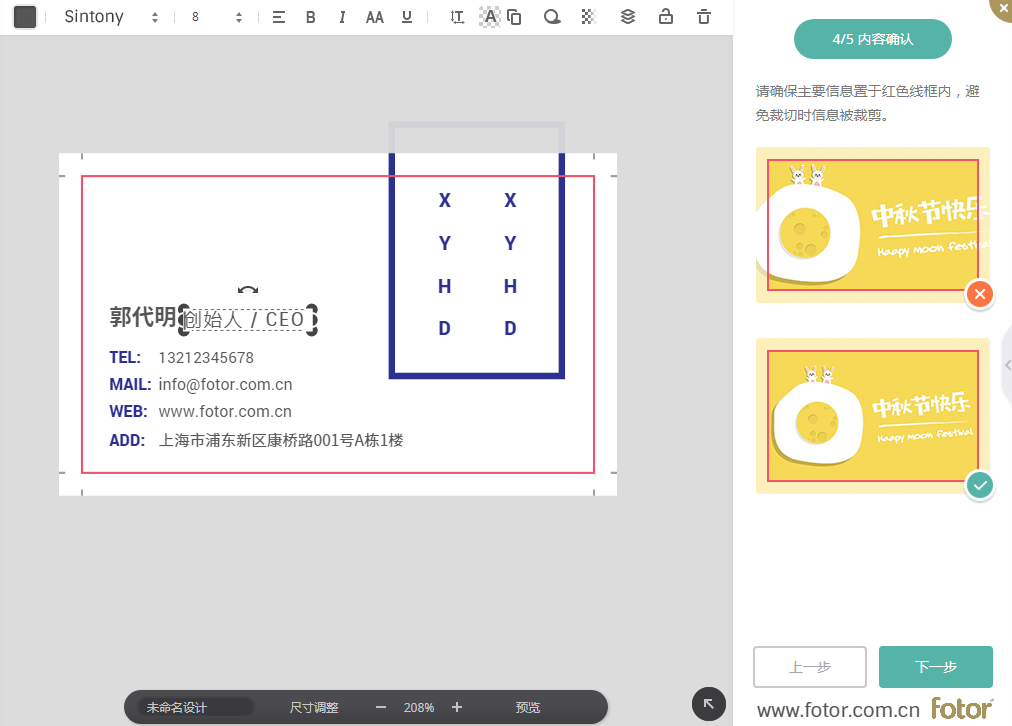The height and width of the screenshot is (726, 1012).
Task: Open the Sintony font dropdown
Action: [x=110, y=17]
